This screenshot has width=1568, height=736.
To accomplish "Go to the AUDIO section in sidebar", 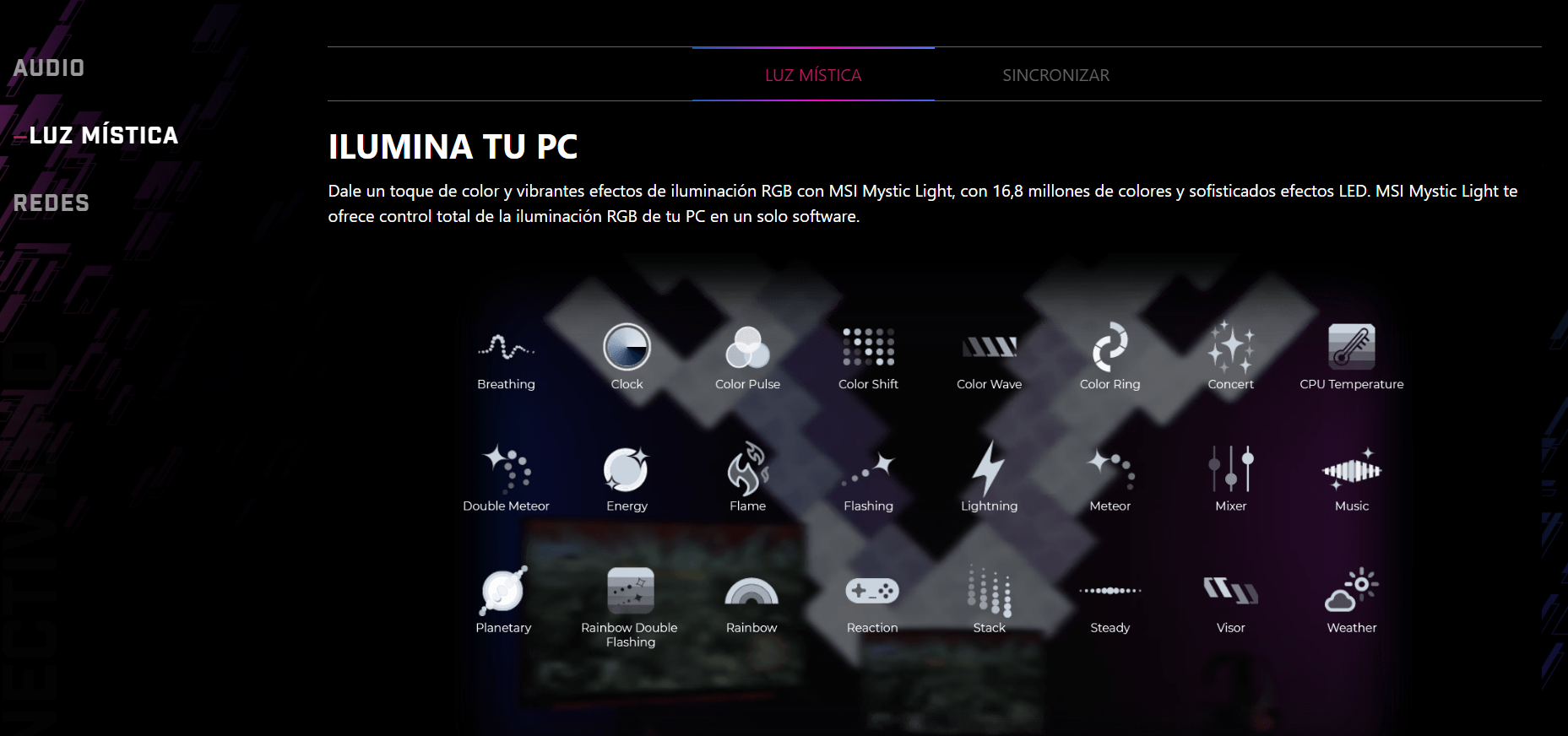I will click(49, 68).
